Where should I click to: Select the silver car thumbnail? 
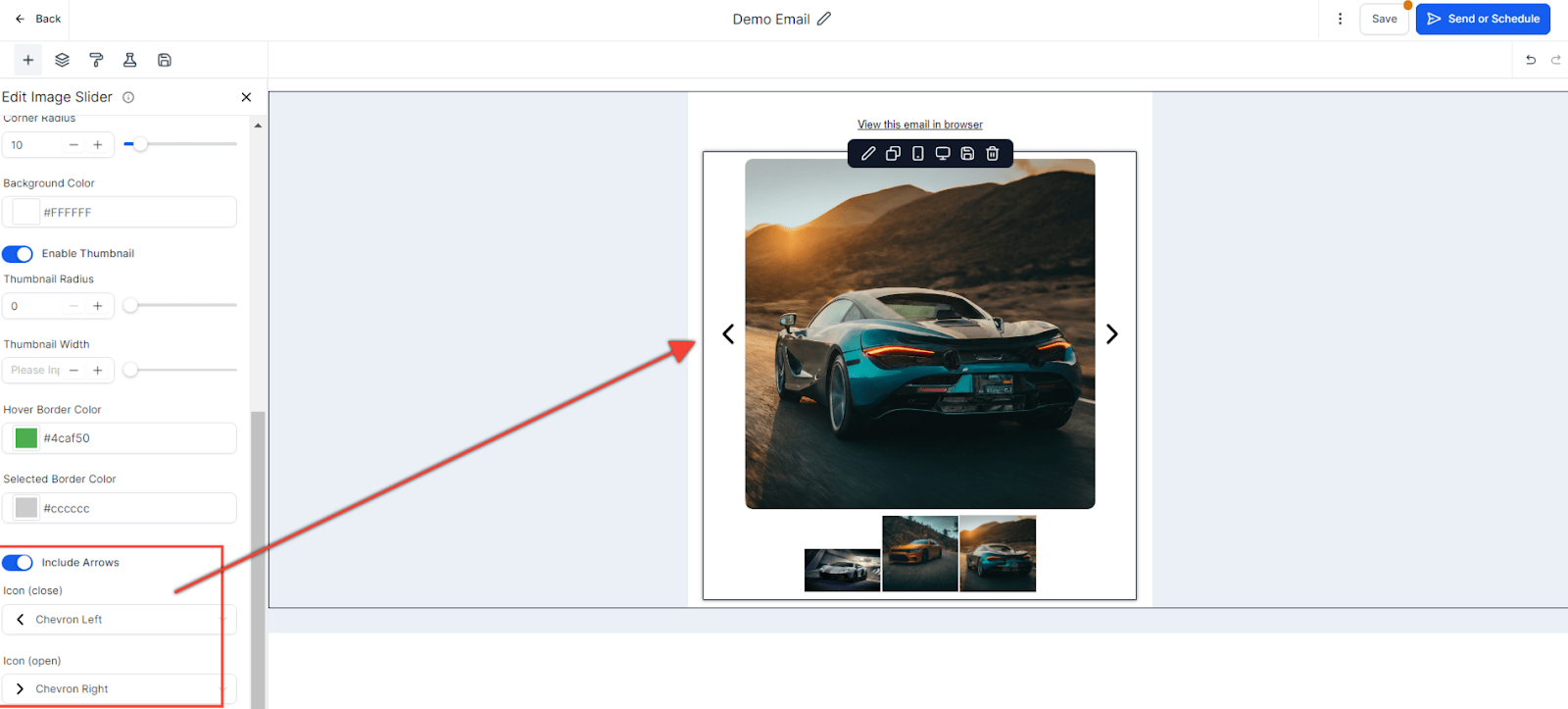tap(843, 570)
